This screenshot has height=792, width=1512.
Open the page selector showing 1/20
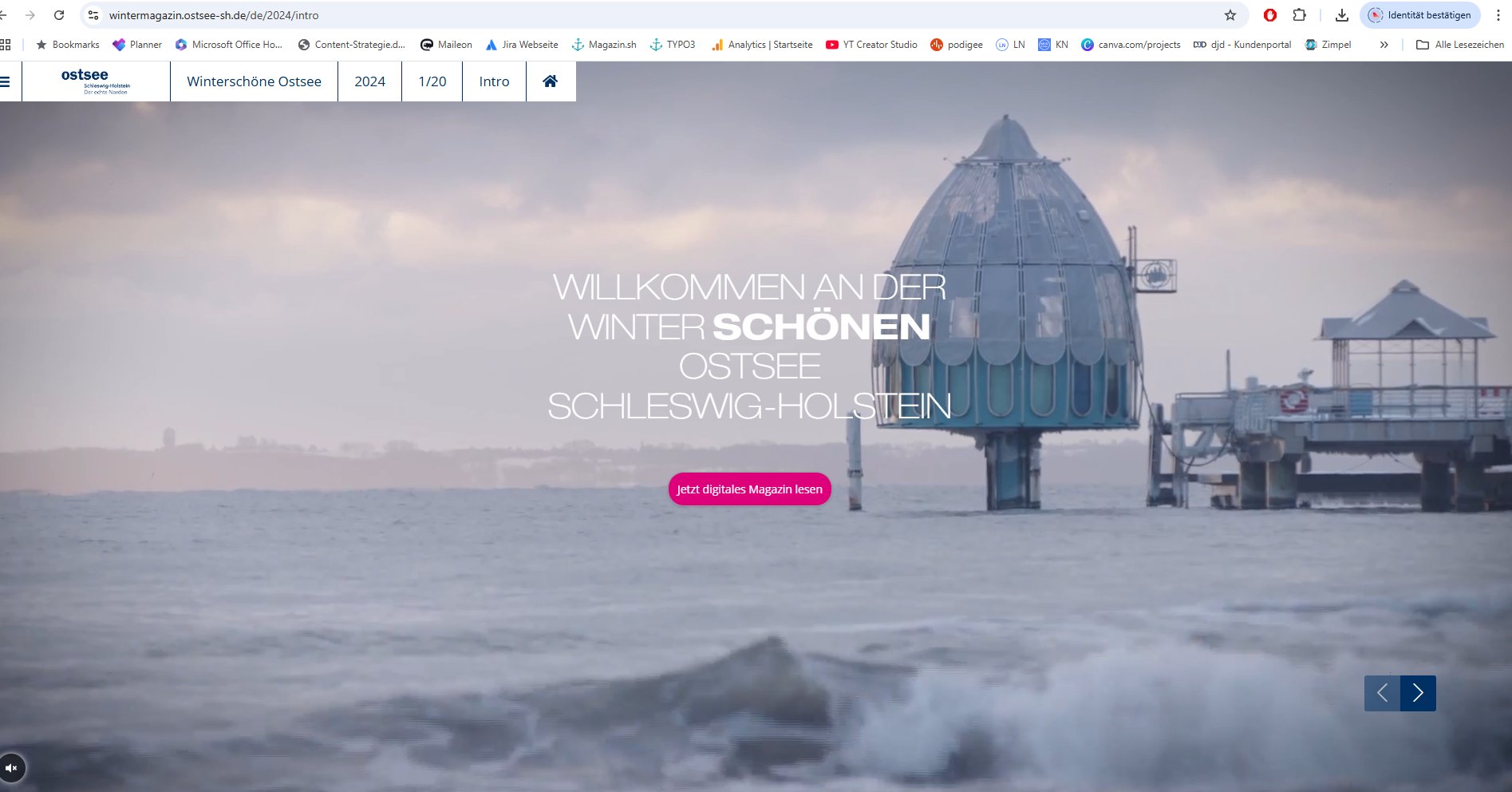point(431,81)
